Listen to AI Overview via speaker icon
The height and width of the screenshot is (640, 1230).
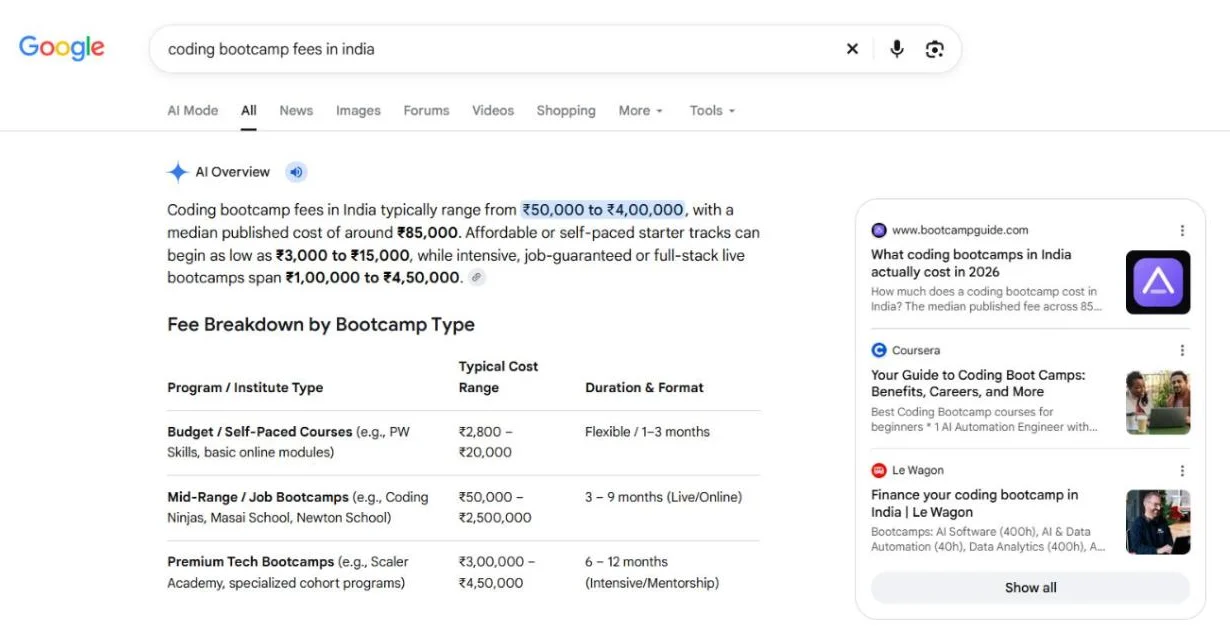(x=296, y=172)
